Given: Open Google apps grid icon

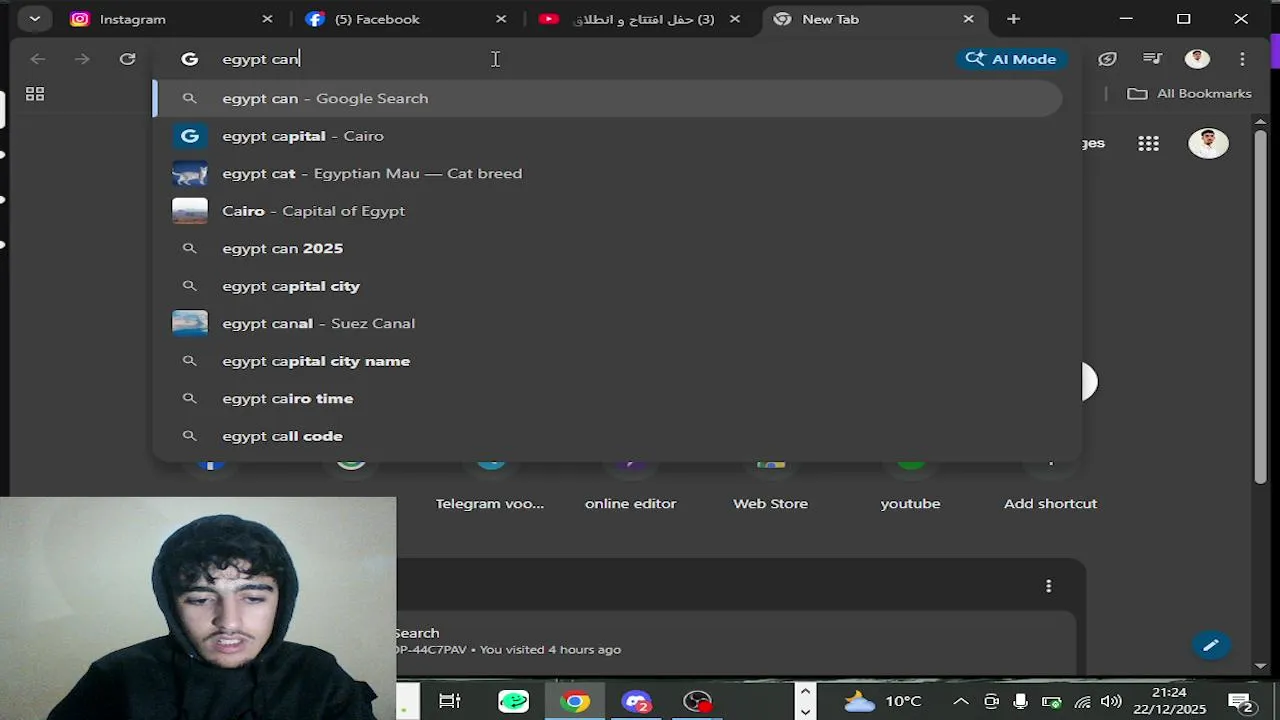Looking at the screenshot, I should click(1148, 143).
